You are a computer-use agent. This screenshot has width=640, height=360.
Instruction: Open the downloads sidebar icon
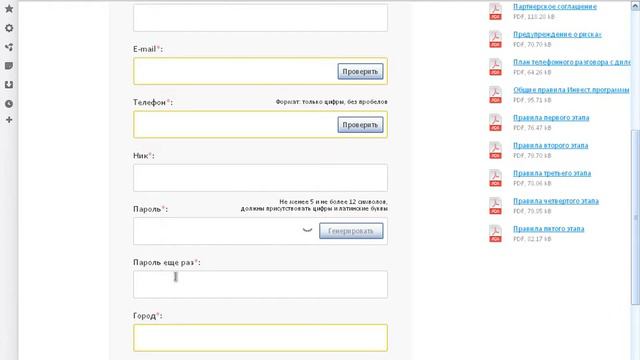click(x=9, y=84)
